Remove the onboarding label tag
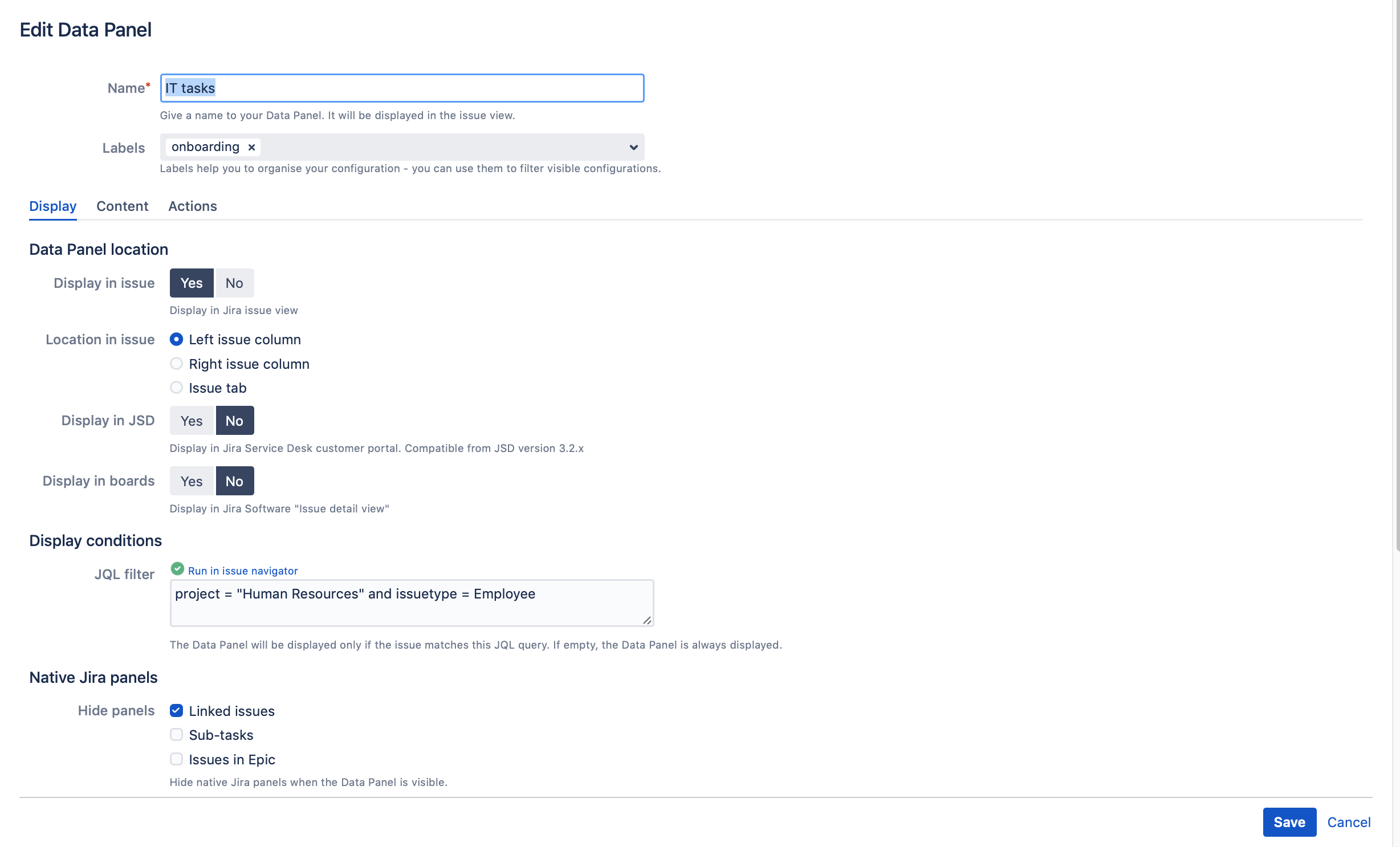 [251, 147]
